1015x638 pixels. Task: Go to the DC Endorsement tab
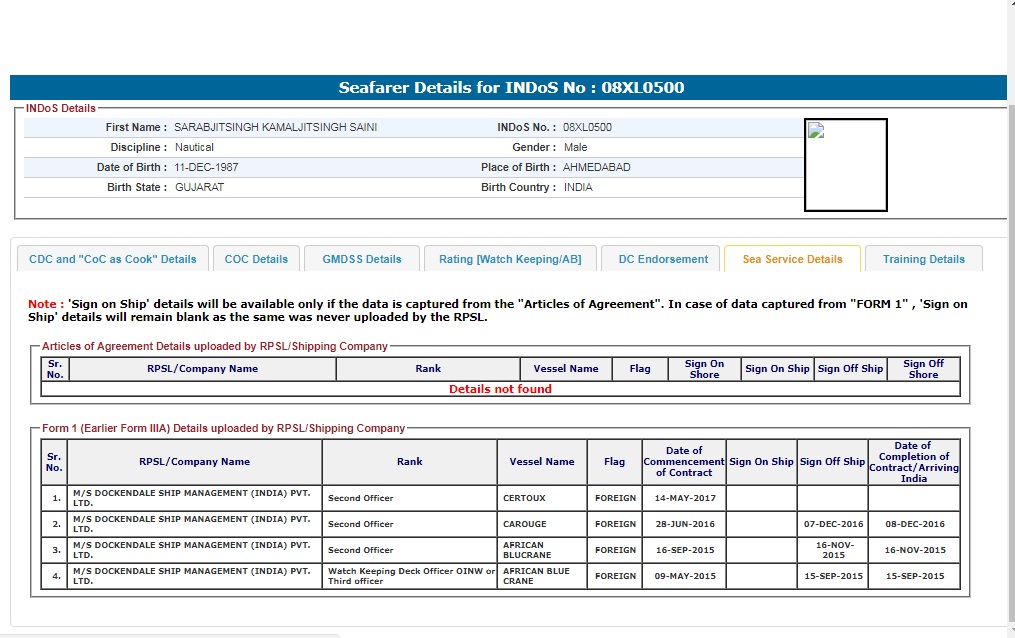pos(663,259)
